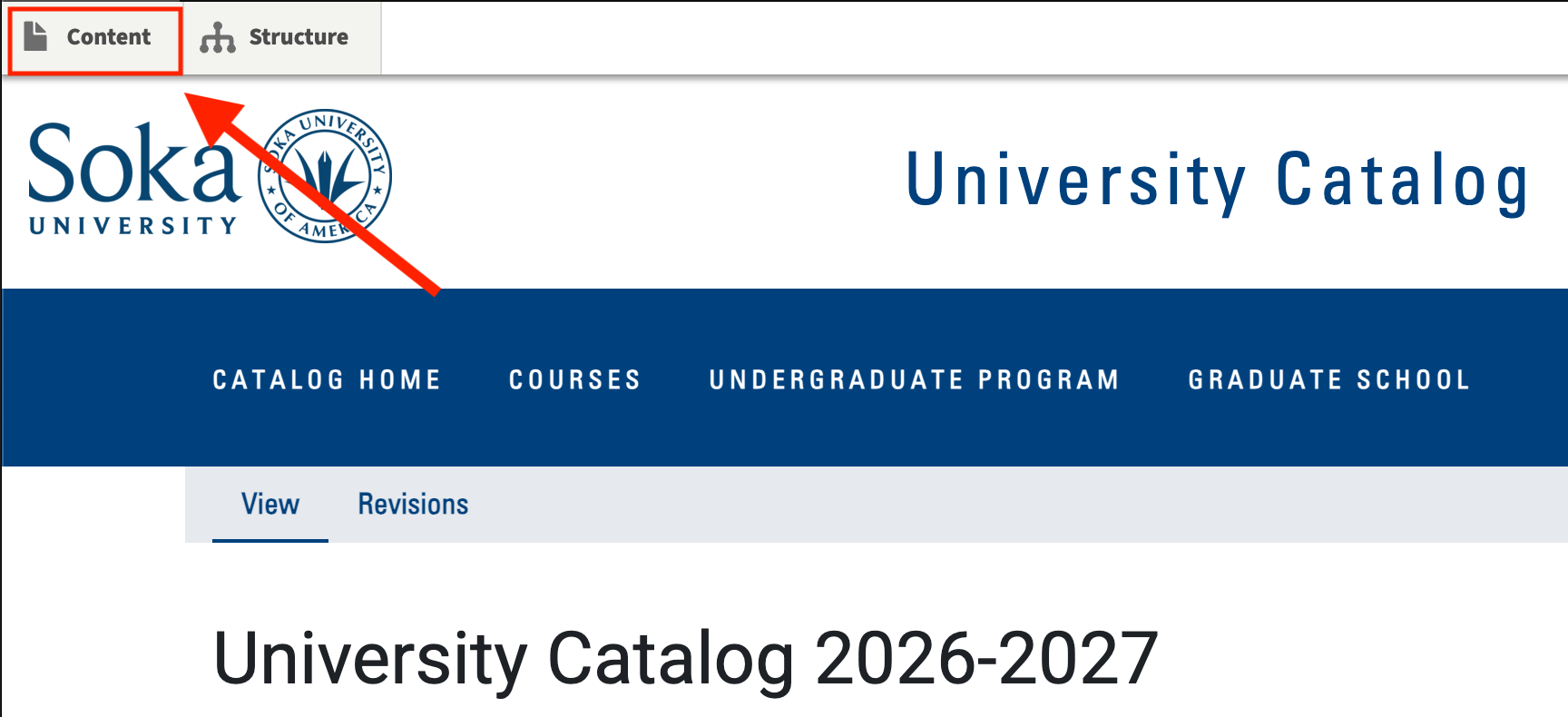Viewport: 1568px width, 717px height.
Task: Click the University Catalog 2026-2027 page heading
Action: (685, 658)
